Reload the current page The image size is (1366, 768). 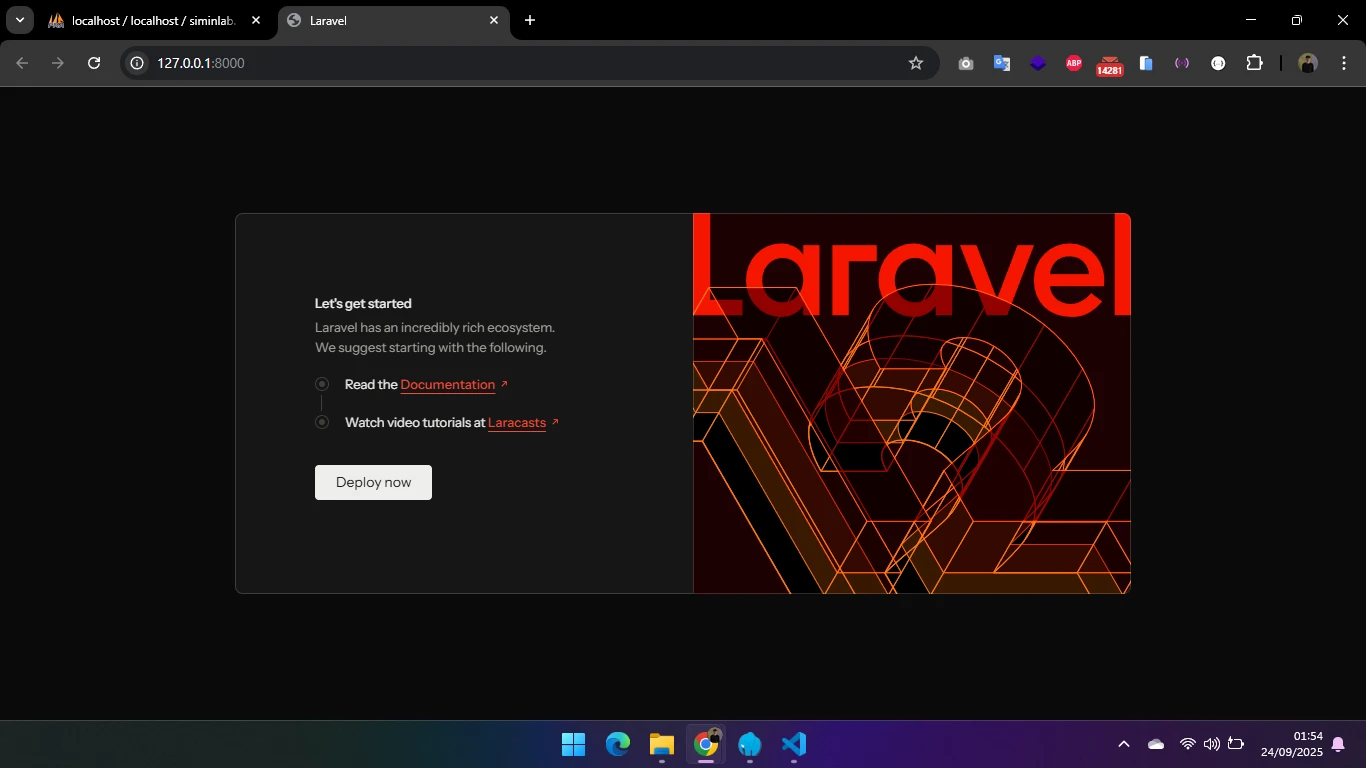(x=94, y=63)
